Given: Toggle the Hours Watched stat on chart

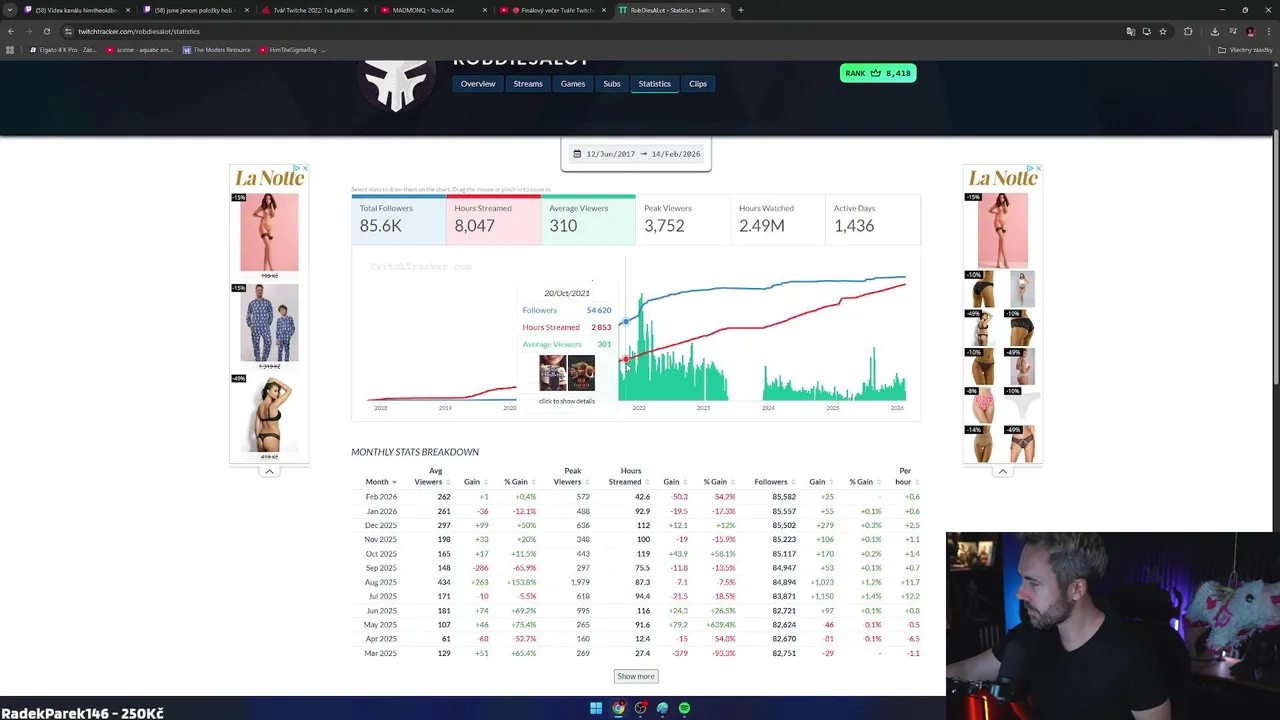Looking at the screenshot, I should click(x=777, y=219).
